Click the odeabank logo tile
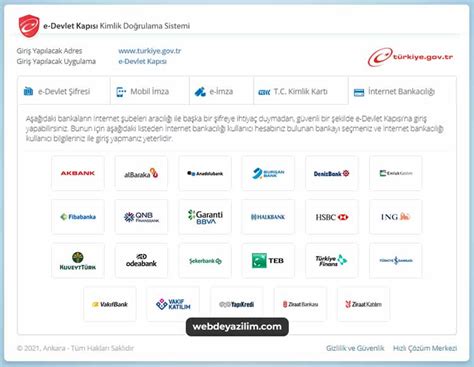 [141, 260]
